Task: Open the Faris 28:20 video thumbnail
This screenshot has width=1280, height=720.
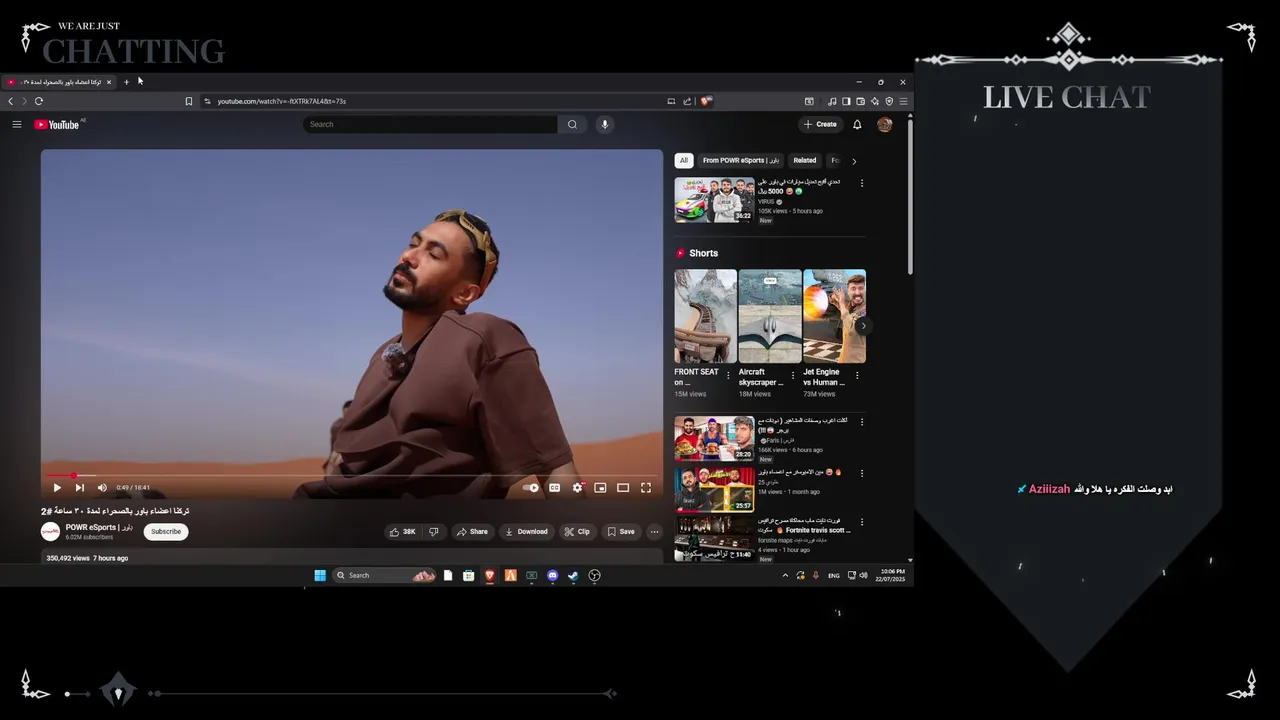Action: point(714,438)
